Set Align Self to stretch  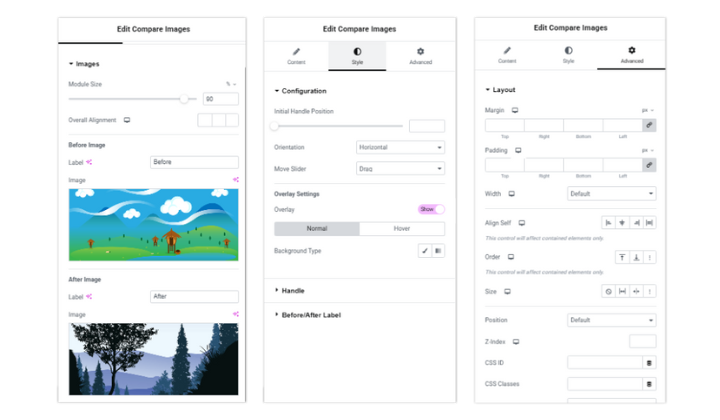click(649, 223)
